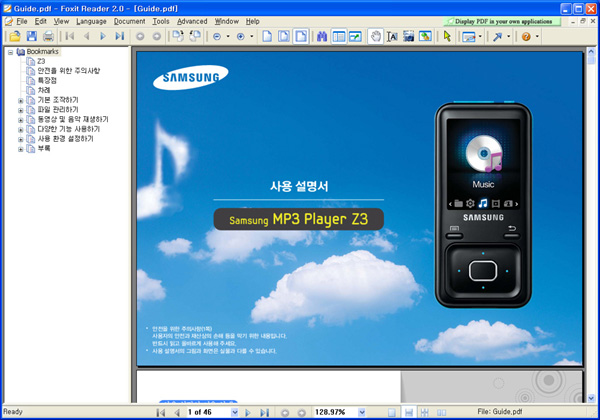Viewport: 600px width, 420px height.
Task: Select the Fit Width view icon
Action: 301,36
